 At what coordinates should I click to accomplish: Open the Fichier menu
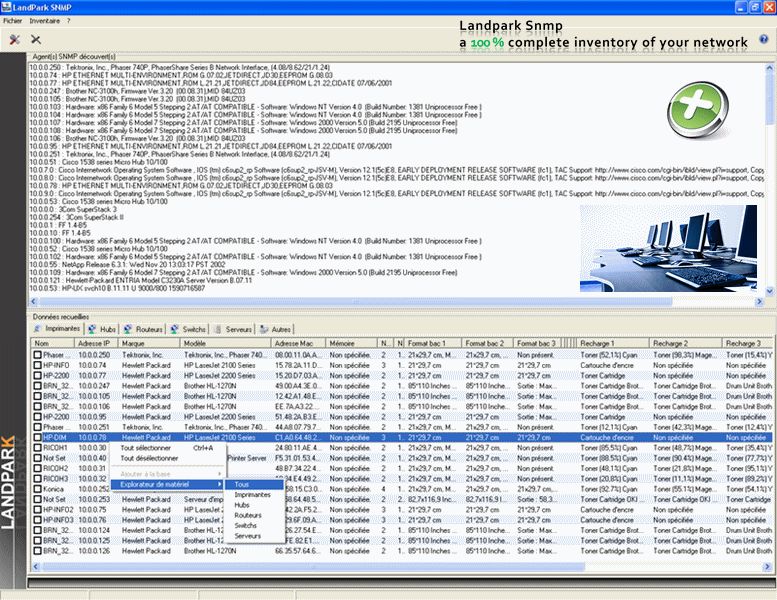pyautogui.click(x=12, y=21)
